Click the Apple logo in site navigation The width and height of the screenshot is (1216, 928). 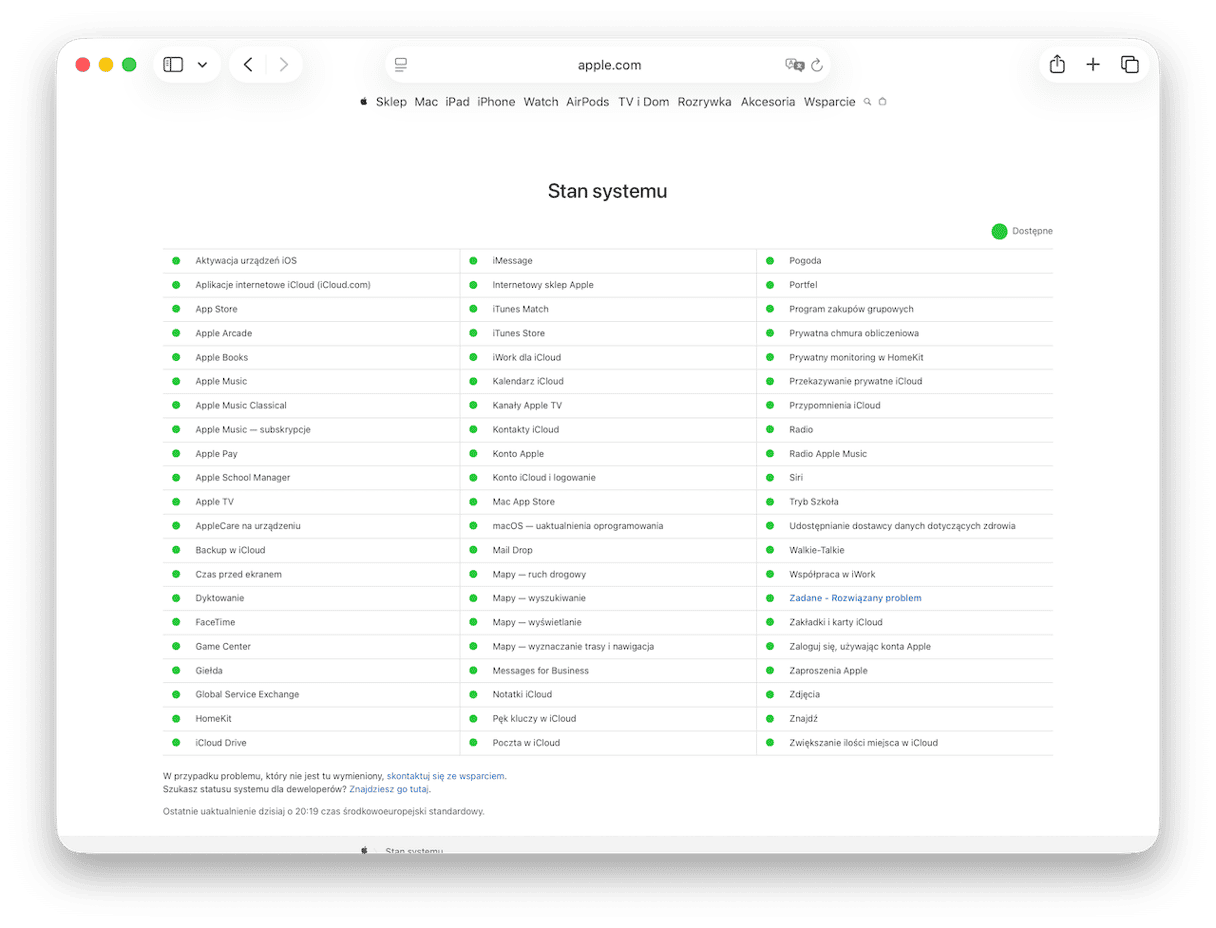click(364, 102)
